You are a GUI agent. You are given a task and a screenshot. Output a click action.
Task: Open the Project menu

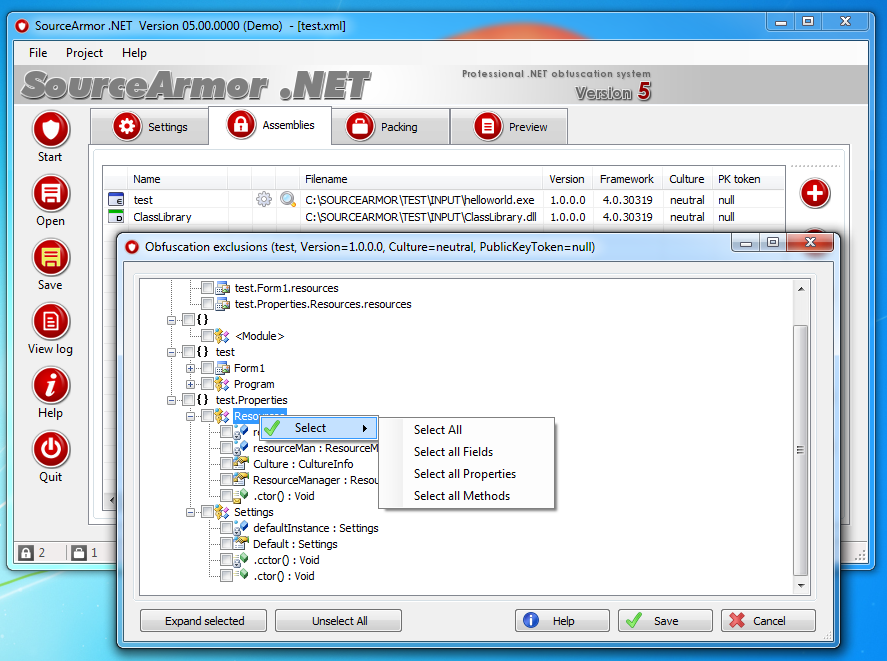point(84,53)
